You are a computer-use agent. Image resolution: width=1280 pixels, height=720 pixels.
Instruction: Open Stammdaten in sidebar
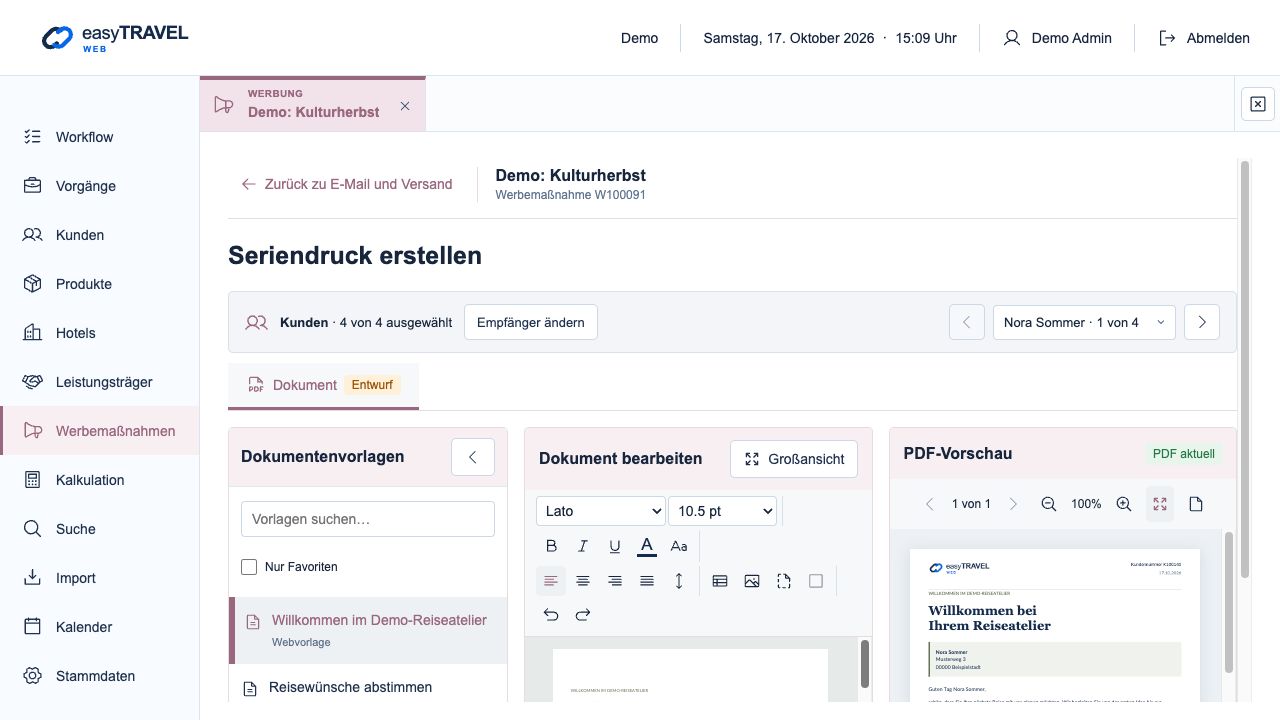[100, 676]
